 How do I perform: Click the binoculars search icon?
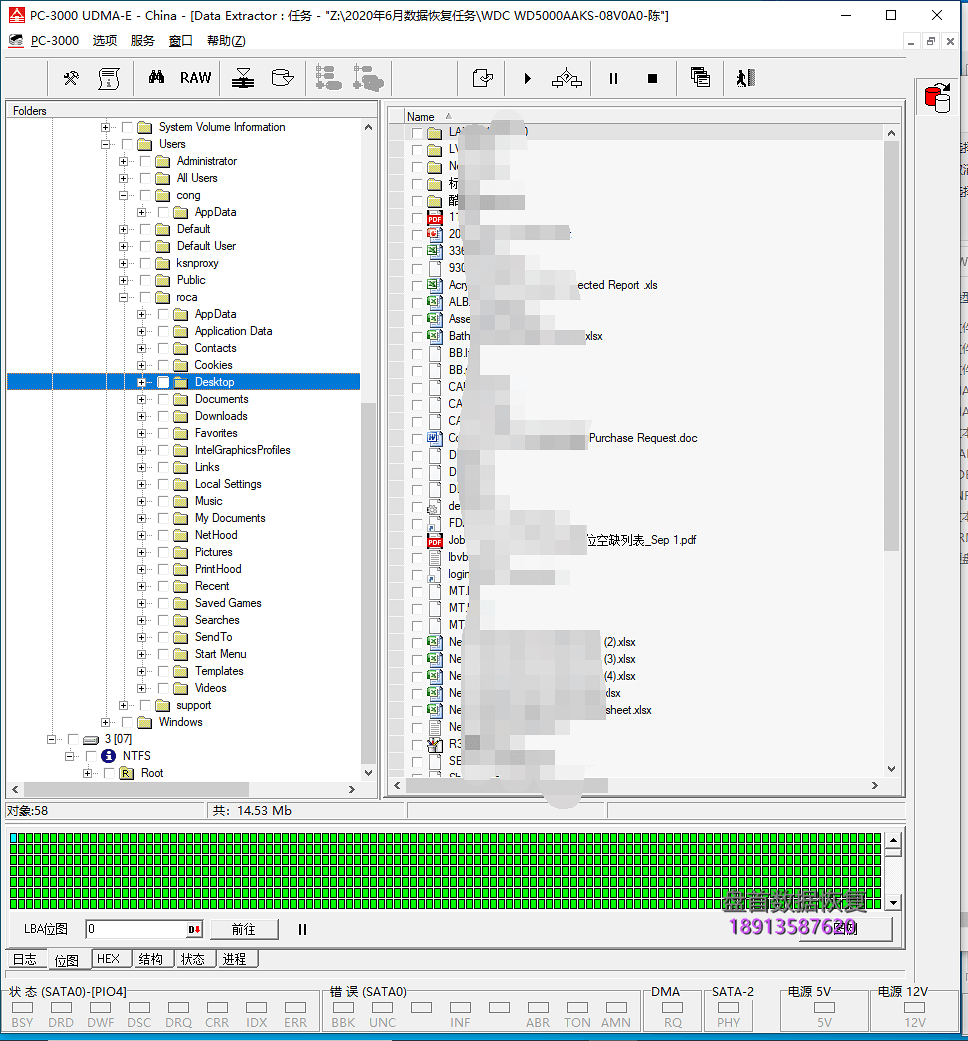coord(156,78)
